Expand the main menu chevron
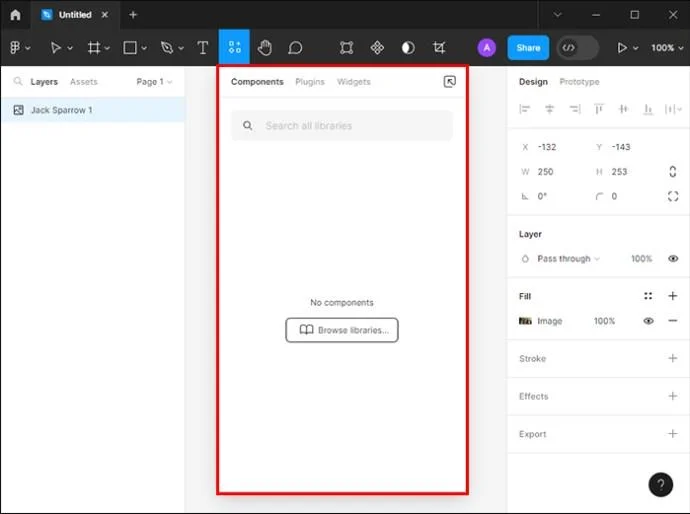Image resolution: width=690 pixels, height=514 pixels. tap(28, 48)
